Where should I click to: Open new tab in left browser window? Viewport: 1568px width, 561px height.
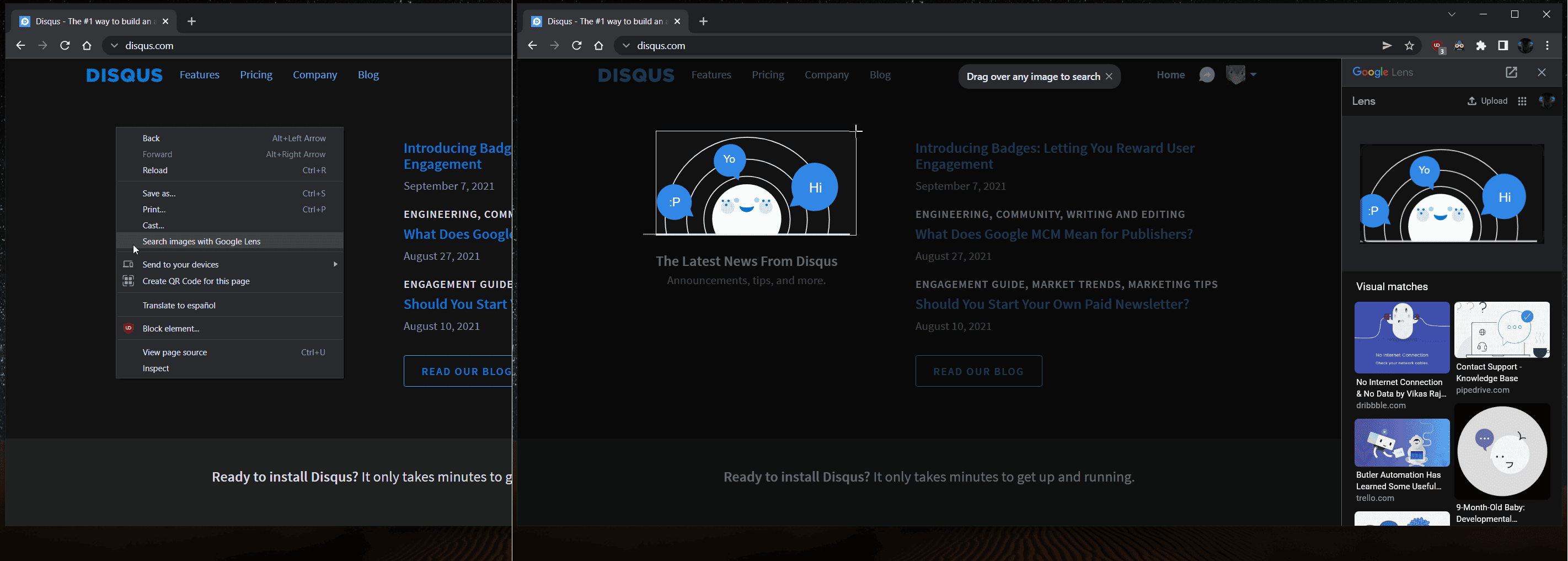point(192,22)
